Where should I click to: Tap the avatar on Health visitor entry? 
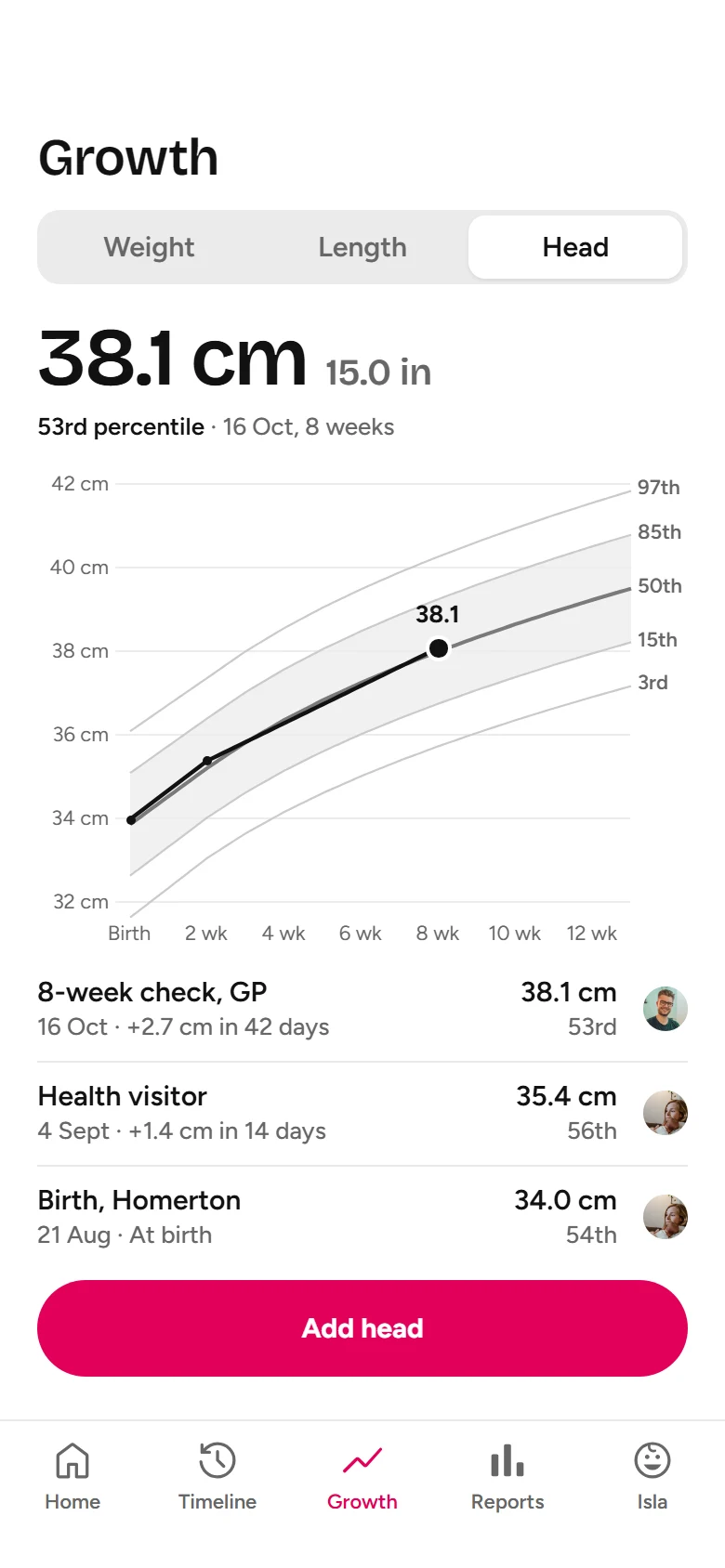pos(666,1113)
